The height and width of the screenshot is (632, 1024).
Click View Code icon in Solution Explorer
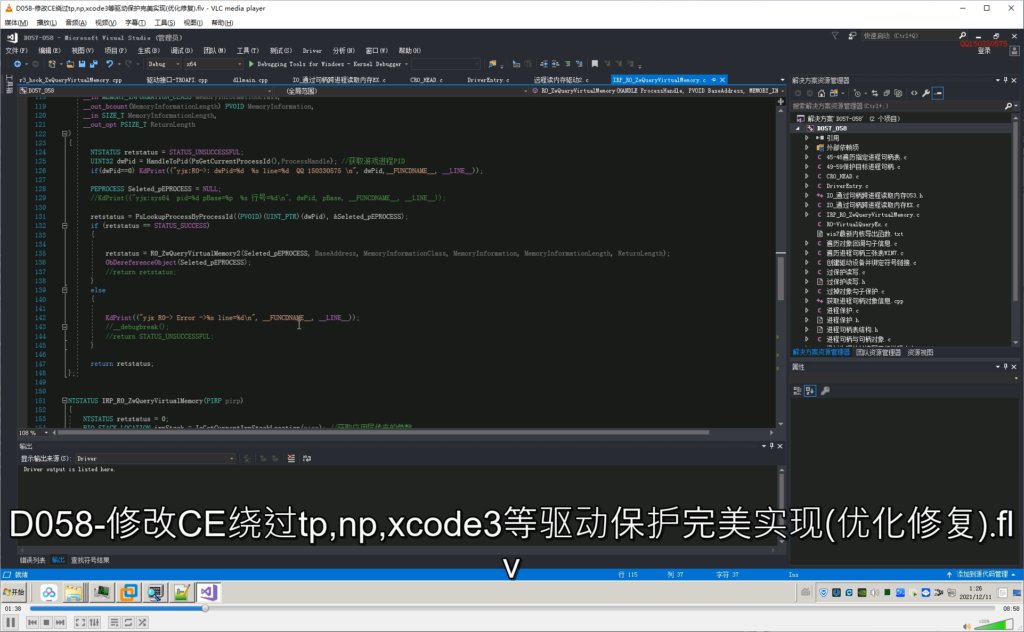tap(914, 93)
